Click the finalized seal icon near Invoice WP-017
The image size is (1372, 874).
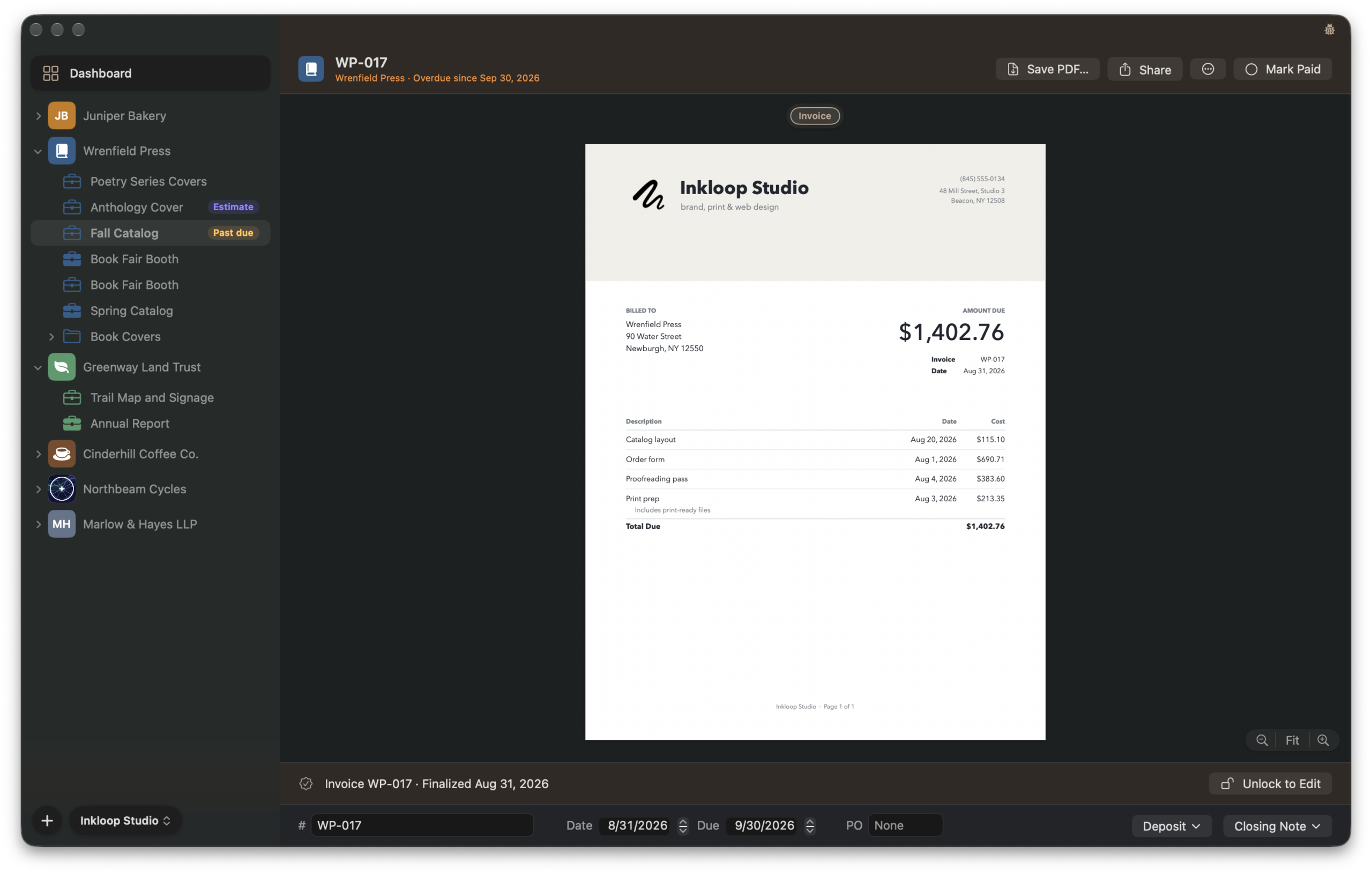point(306,784)
